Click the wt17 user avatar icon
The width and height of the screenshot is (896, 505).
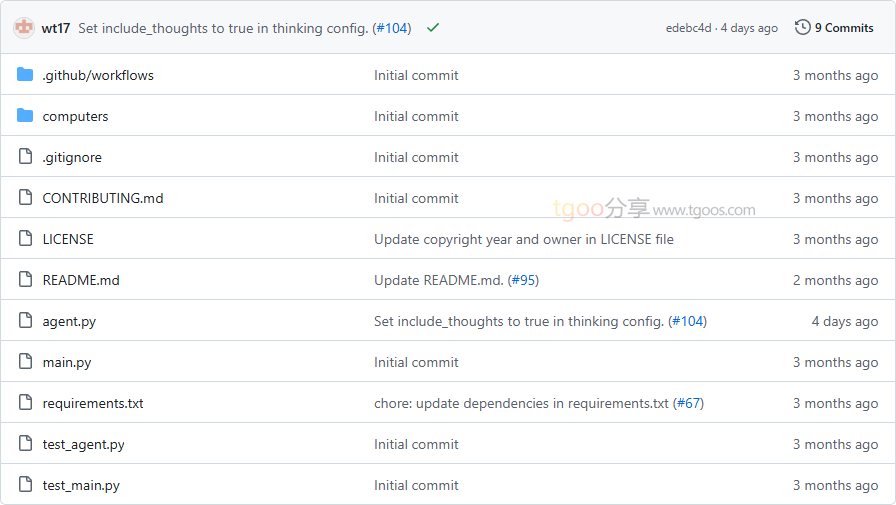point(24,27)
